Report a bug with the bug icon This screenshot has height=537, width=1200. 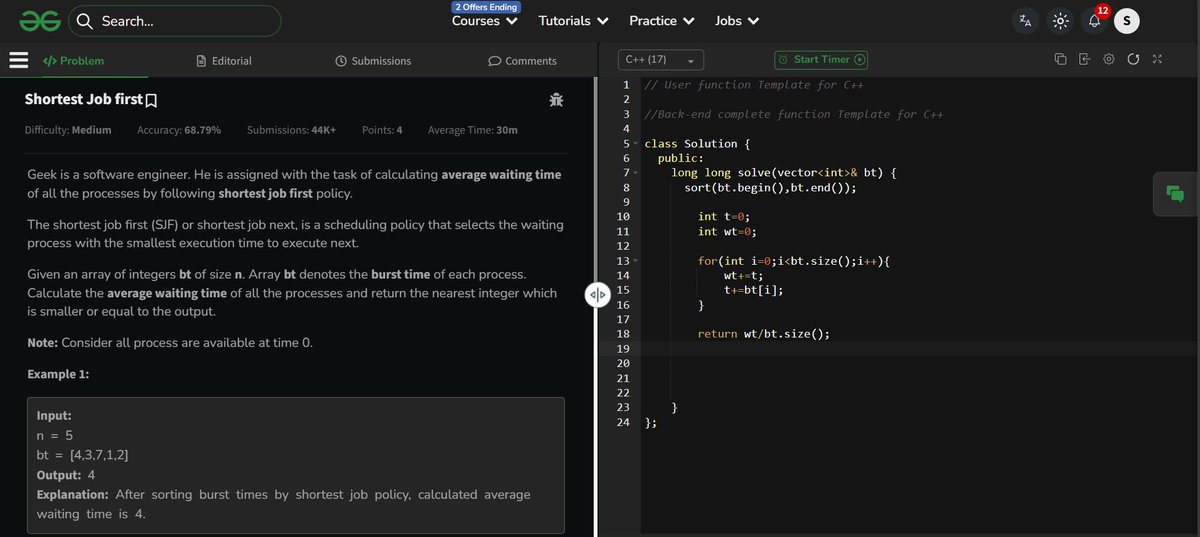[556, 99]
